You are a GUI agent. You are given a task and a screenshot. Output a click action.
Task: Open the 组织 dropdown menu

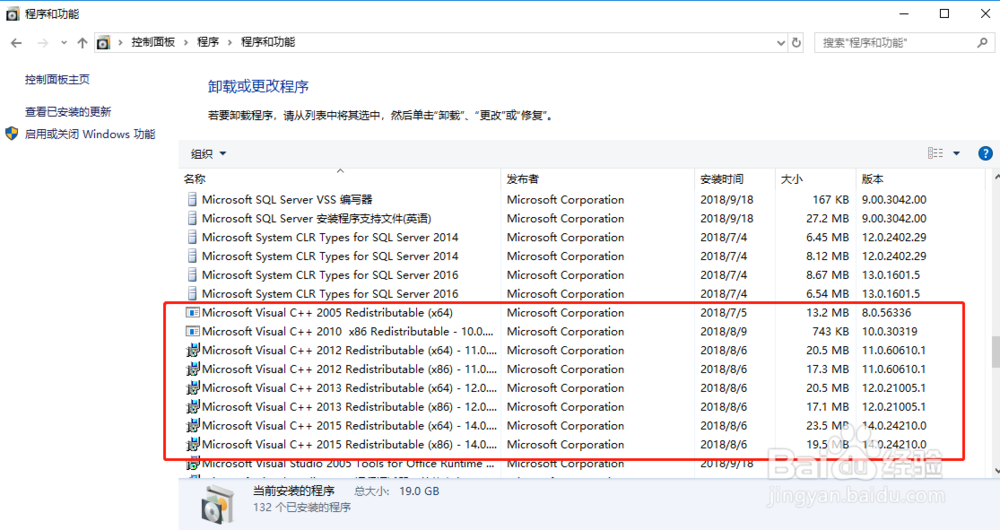pos(209,154)
